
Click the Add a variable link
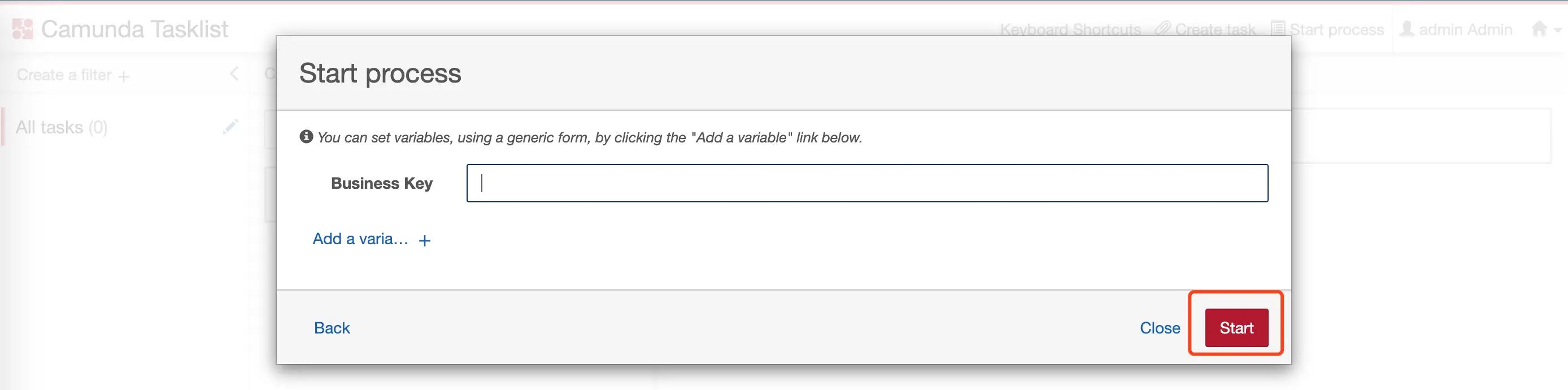pyautogui.click(x=360, y=239)
